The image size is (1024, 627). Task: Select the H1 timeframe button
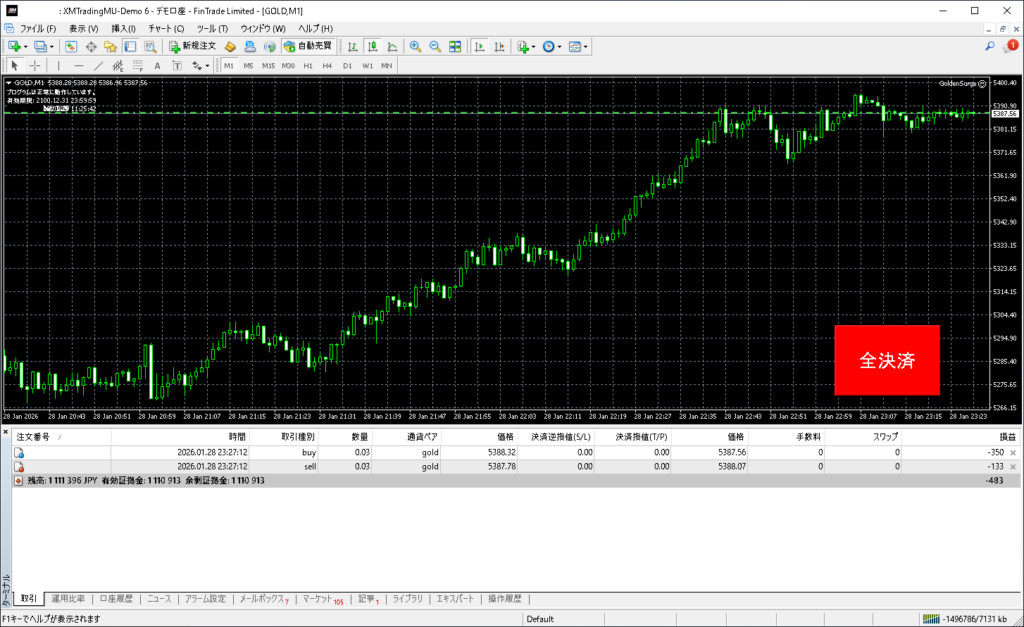(308, 65)
